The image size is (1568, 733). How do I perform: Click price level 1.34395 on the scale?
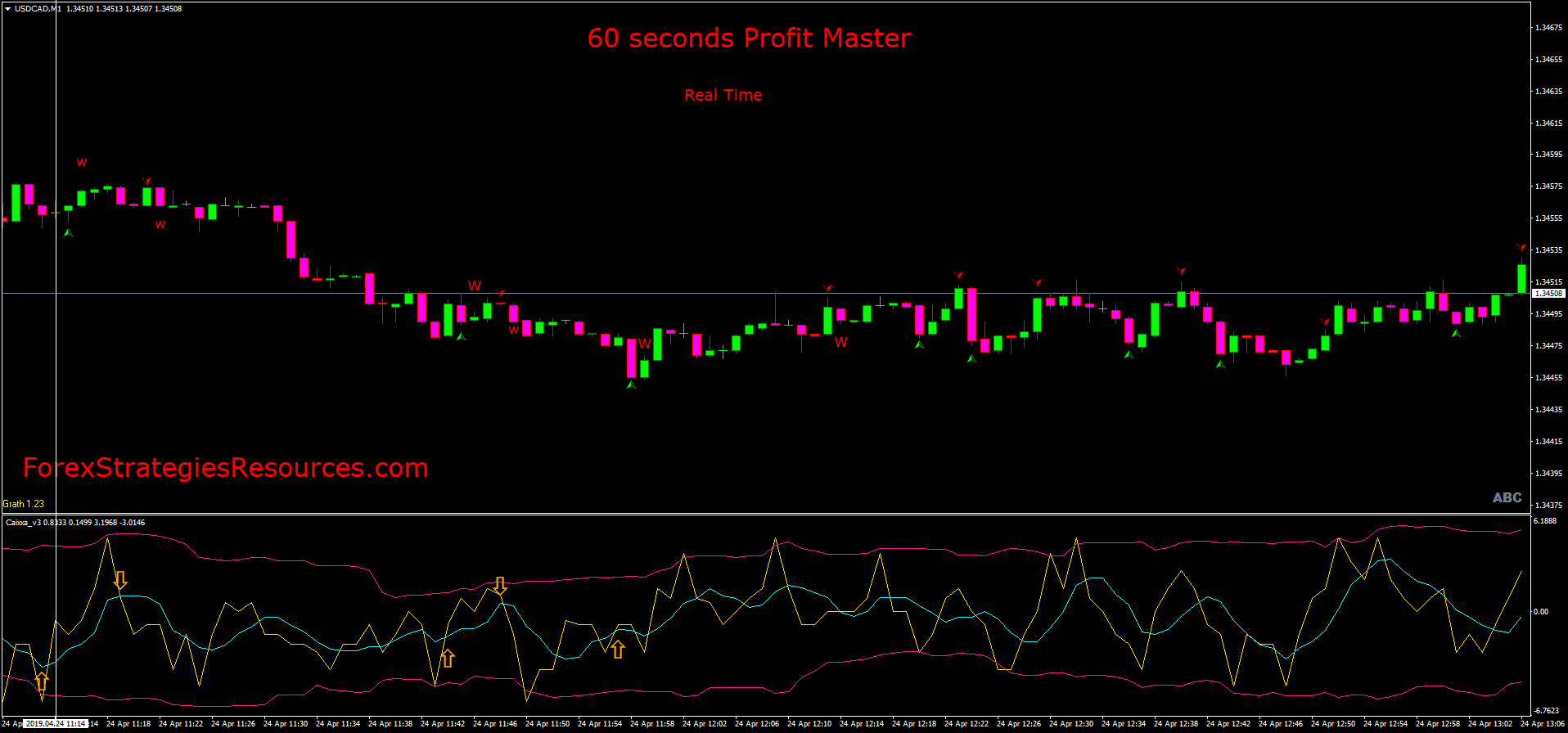point(1549,474)
